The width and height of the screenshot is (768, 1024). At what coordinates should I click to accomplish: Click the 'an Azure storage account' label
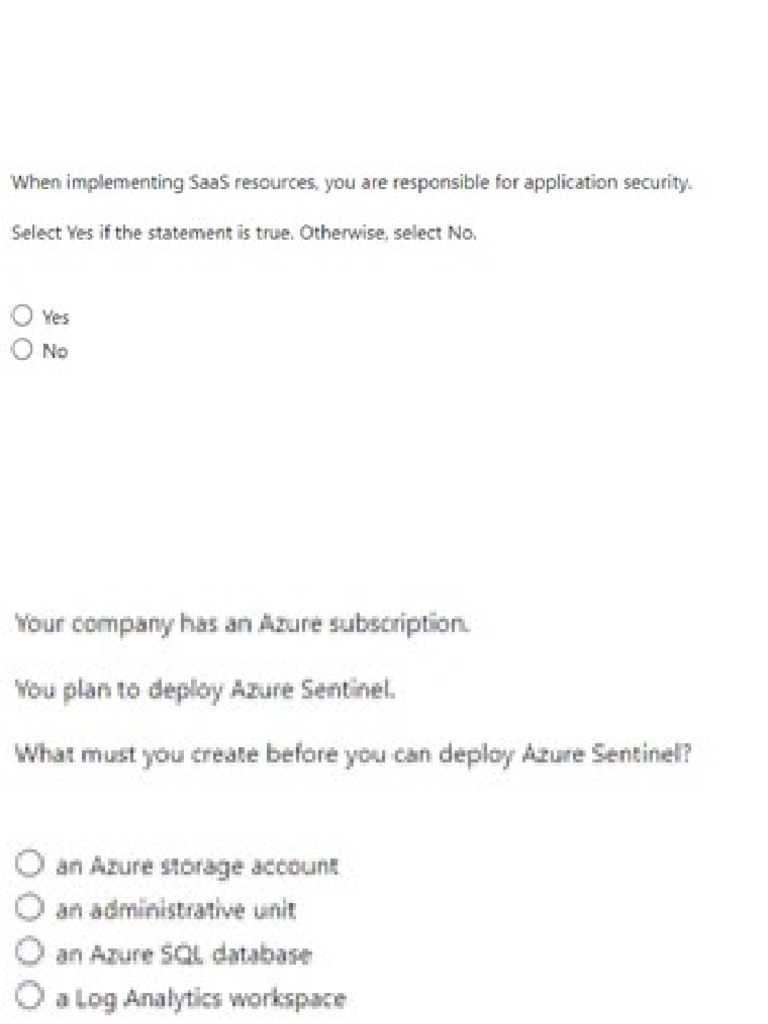pos(197,865)
